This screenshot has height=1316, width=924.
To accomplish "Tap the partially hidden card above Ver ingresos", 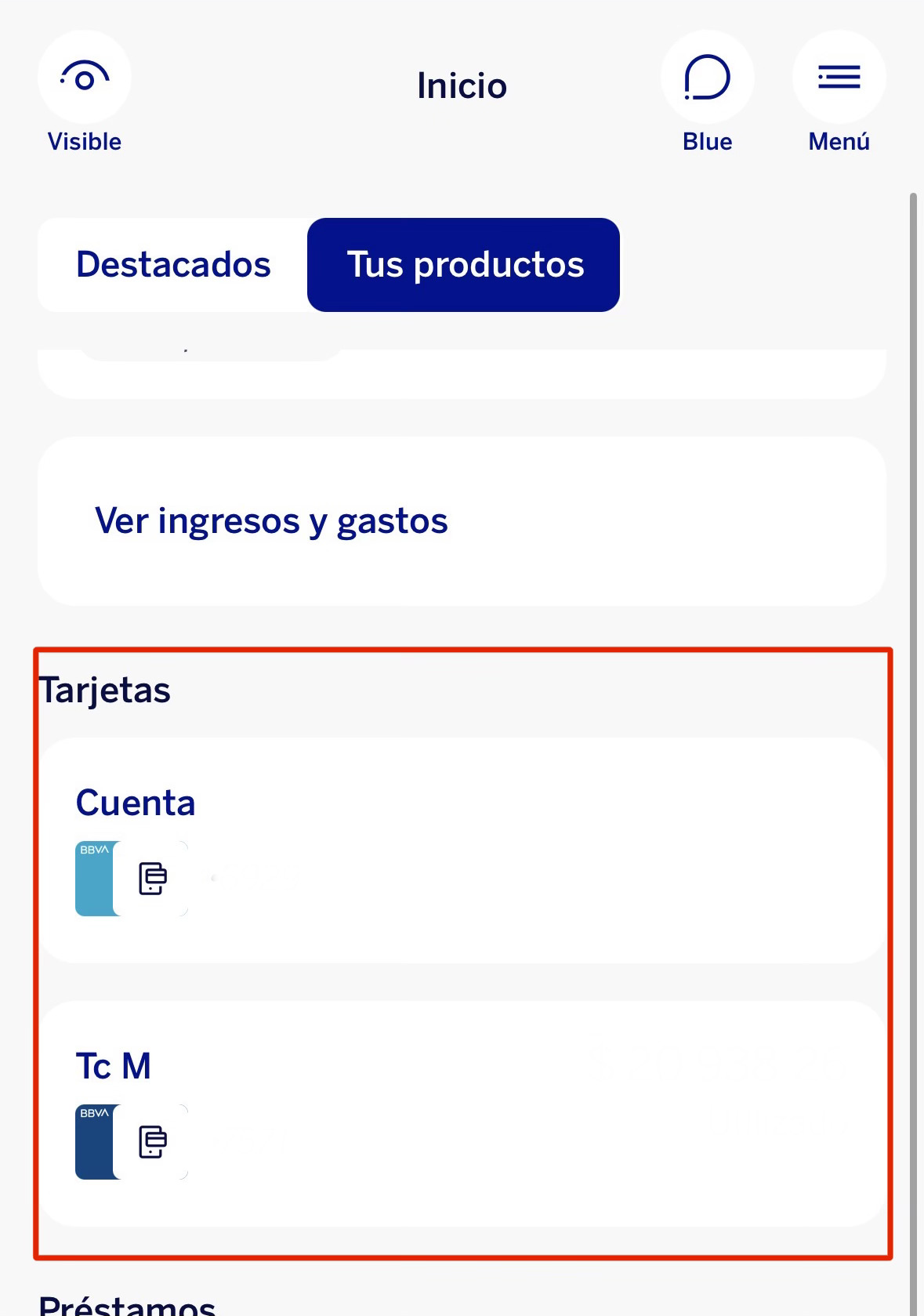I will (462, 376).
